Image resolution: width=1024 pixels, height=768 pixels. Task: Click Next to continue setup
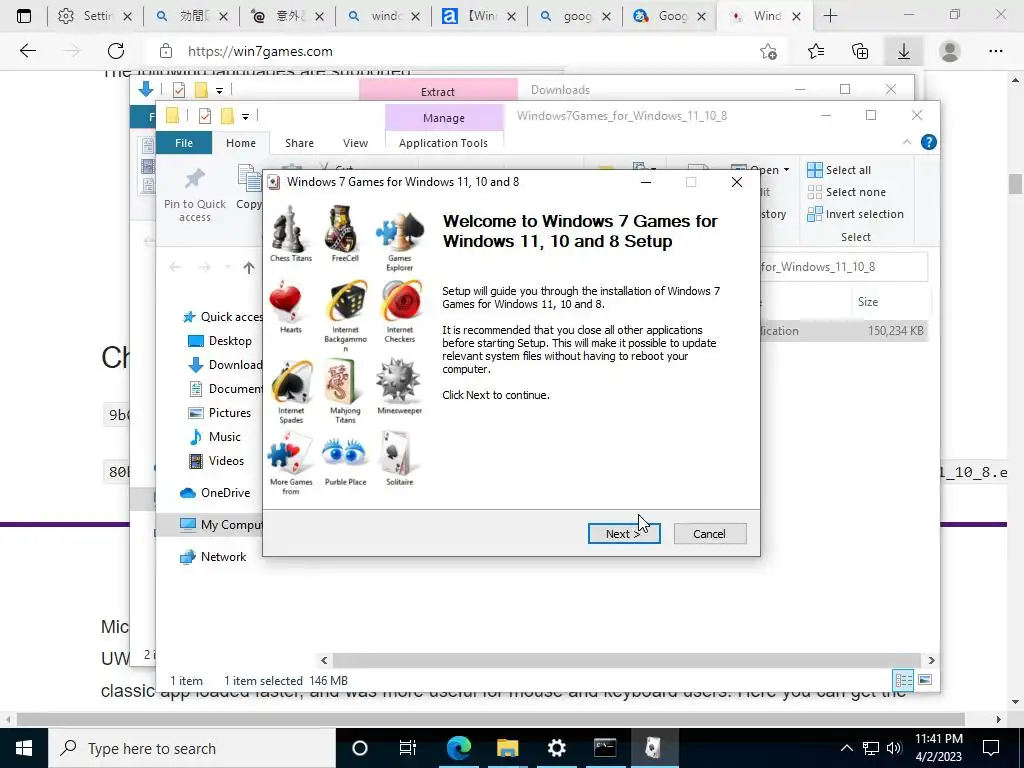click(x=624, y=534)
